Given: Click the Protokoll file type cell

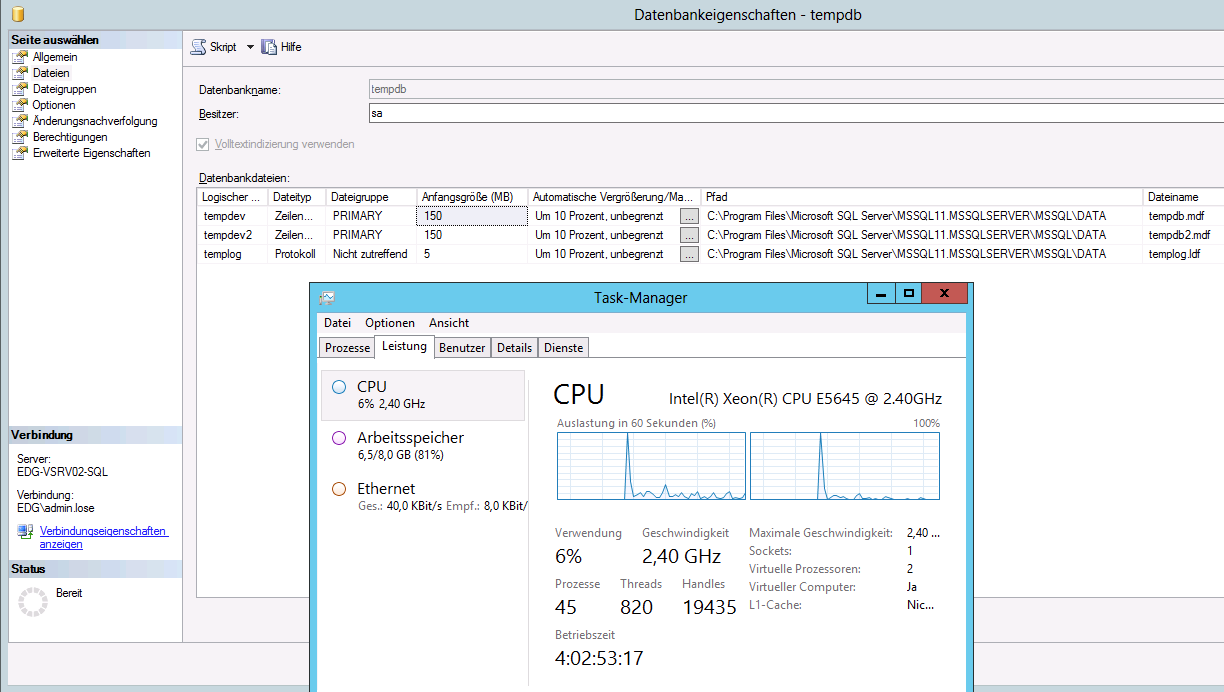Looking at the screenshot, I should coord(297,254).
